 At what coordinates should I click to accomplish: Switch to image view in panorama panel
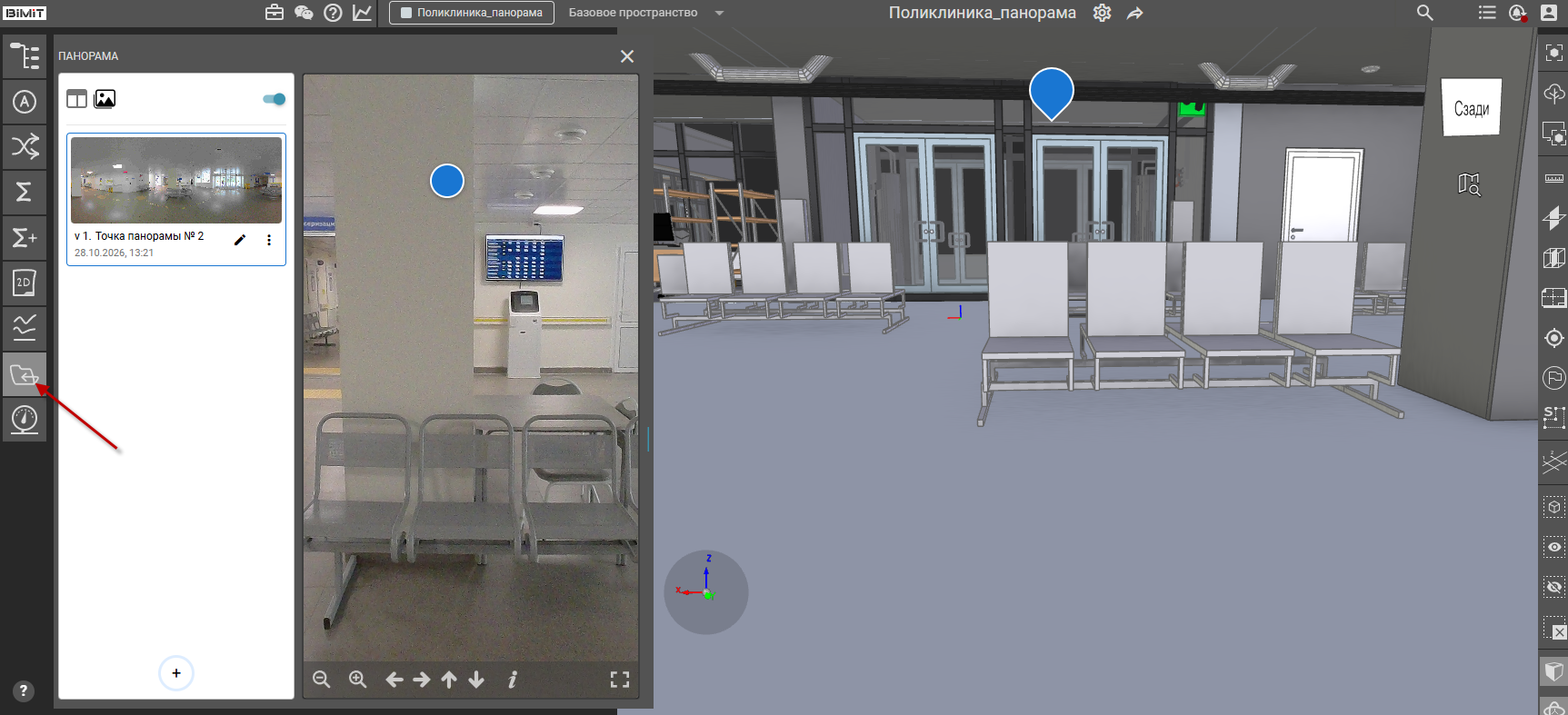pyautogui.click(x=105, y=99)
